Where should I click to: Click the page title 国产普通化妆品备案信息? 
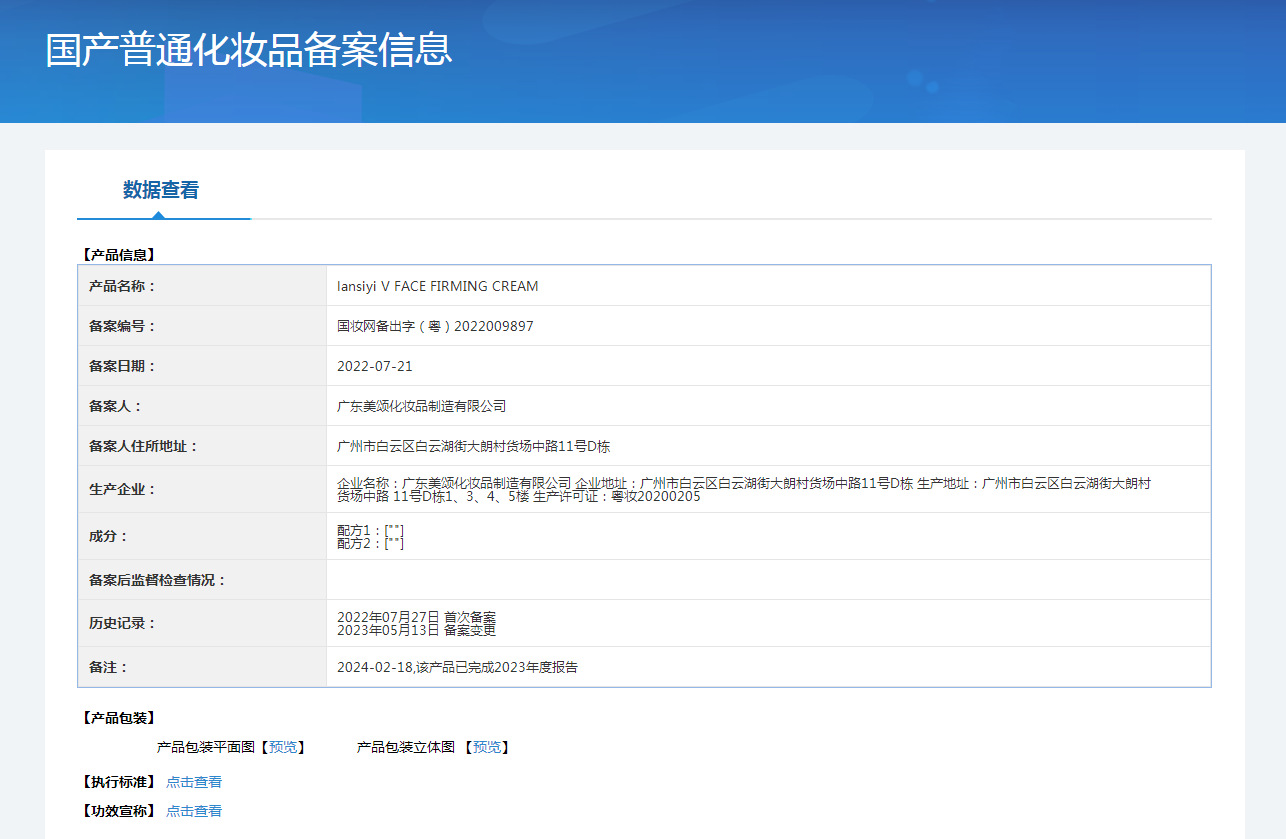click(x=249, y=50)
